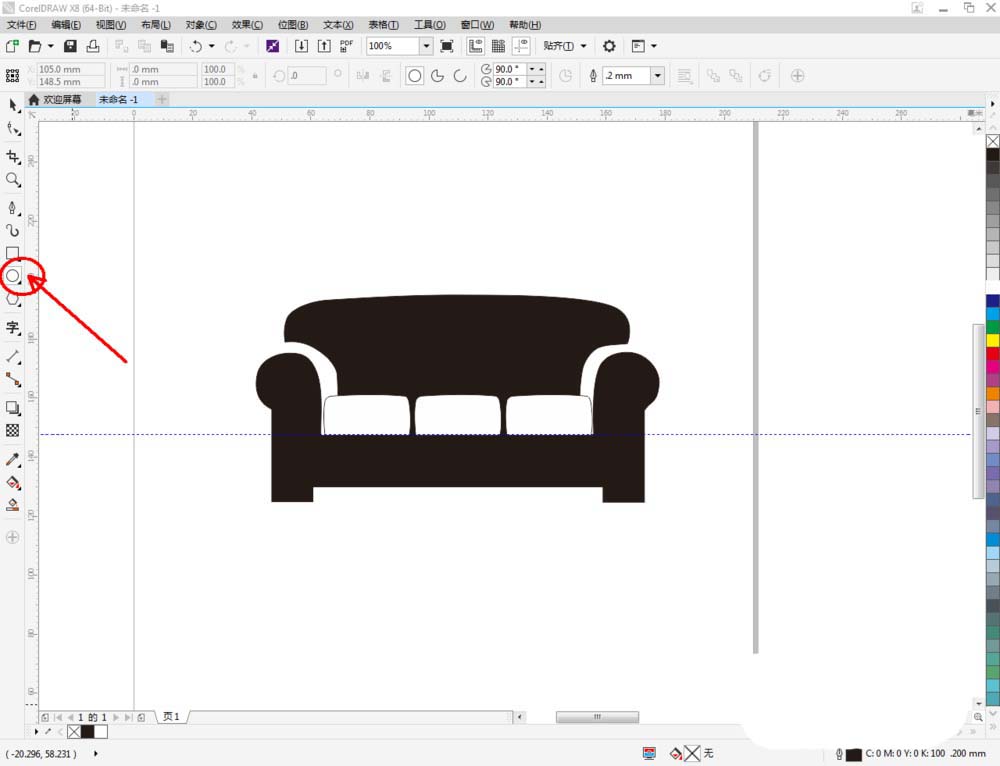Select the Rectangle tool
1000x766 pixels.
click(x=13, y=253)
